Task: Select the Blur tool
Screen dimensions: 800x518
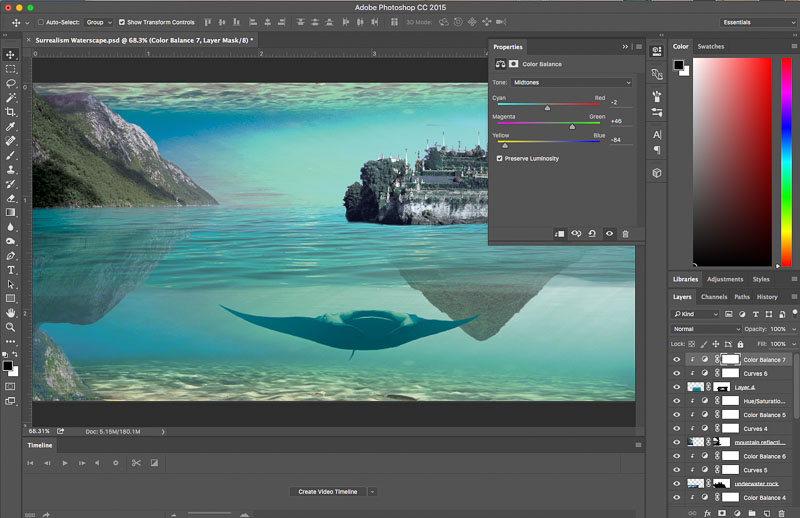Action: pos(10,227)
